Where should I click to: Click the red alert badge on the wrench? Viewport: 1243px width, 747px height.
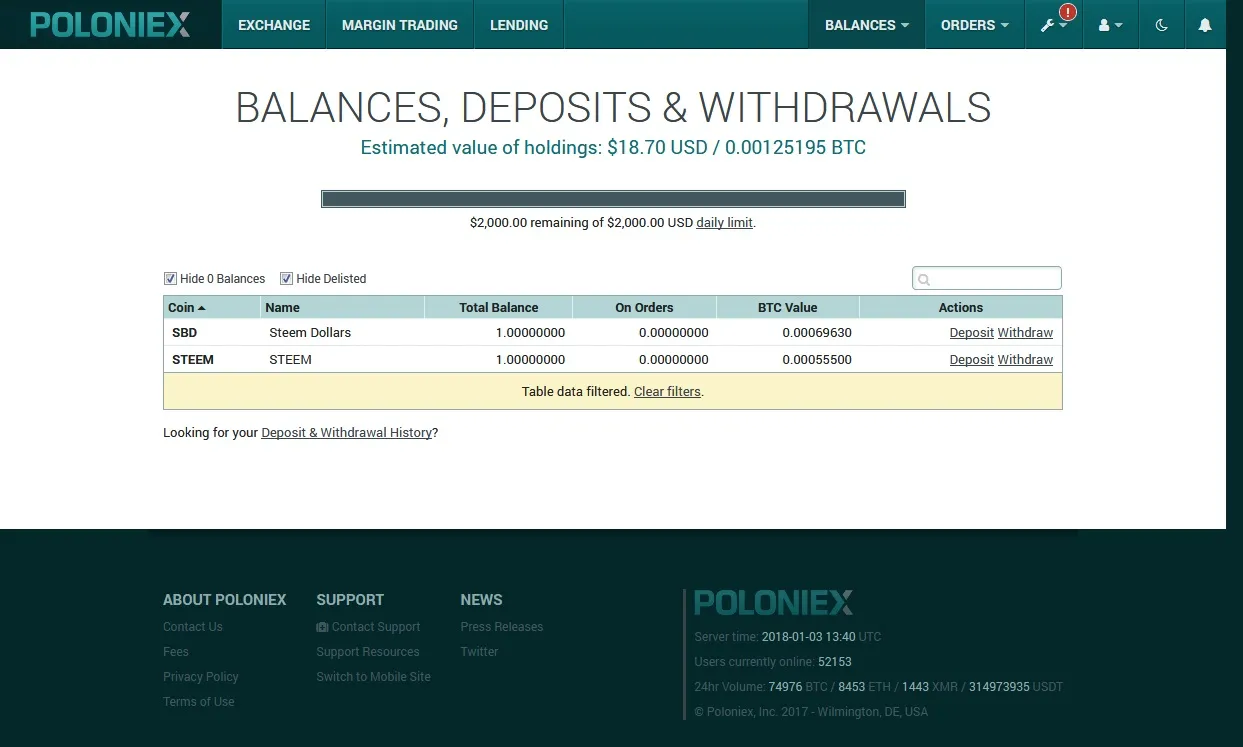(1068, 12)
